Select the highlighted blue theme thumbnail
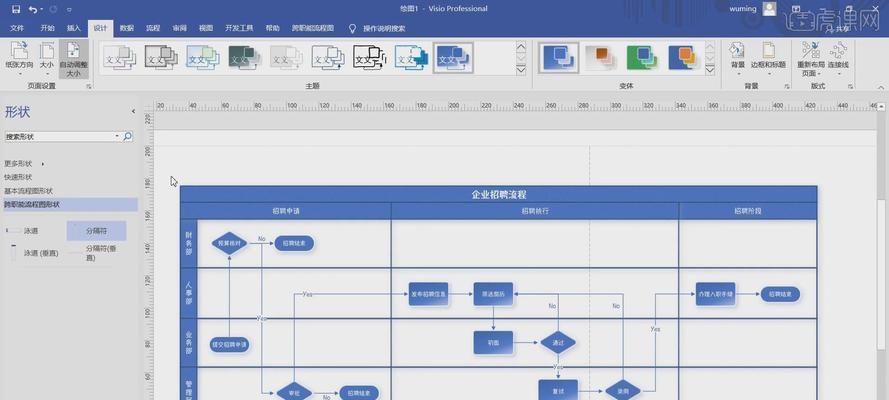 coord(453,58)
